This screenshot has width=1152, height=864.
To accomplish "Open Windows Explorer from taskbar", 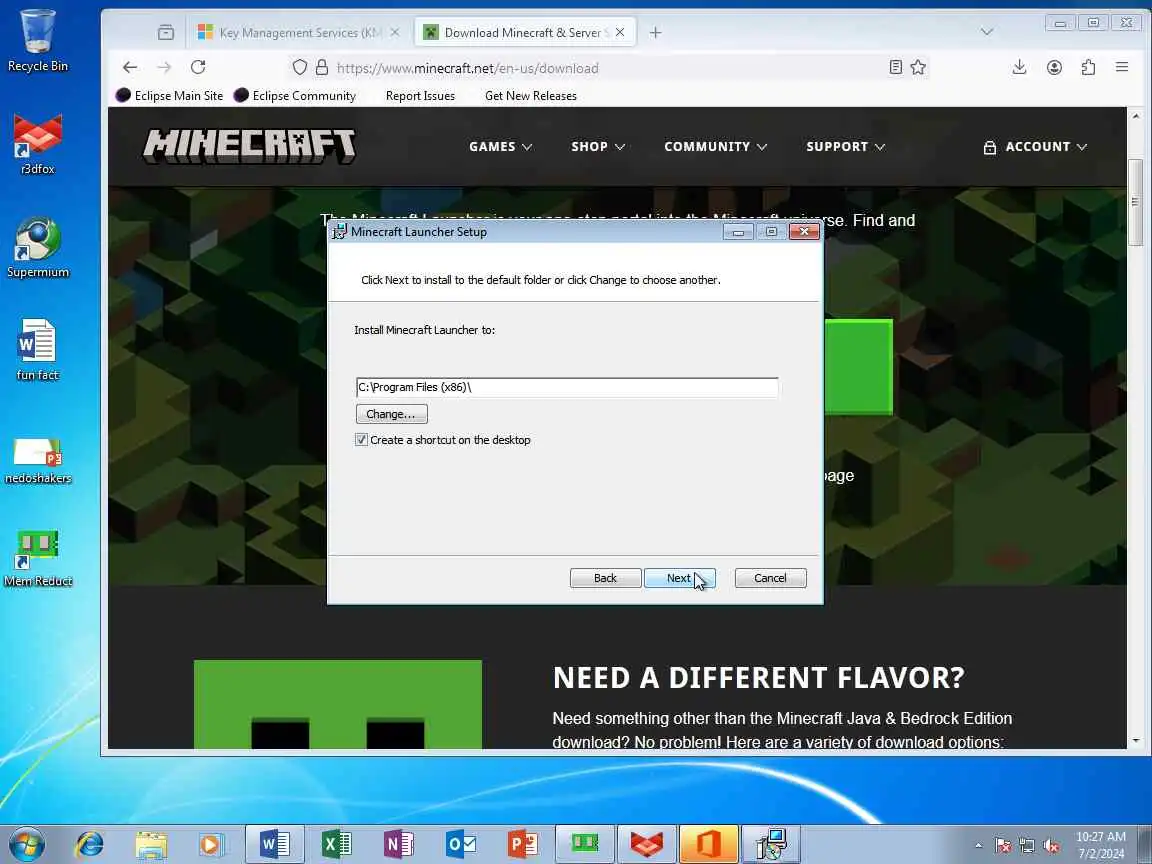I will click(151, 844).
